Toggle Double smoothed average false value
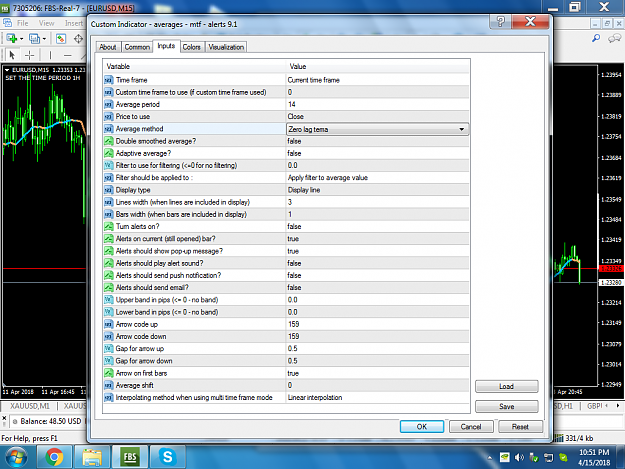Viewport: 625px width, 469px height. [x=377, y=141]
